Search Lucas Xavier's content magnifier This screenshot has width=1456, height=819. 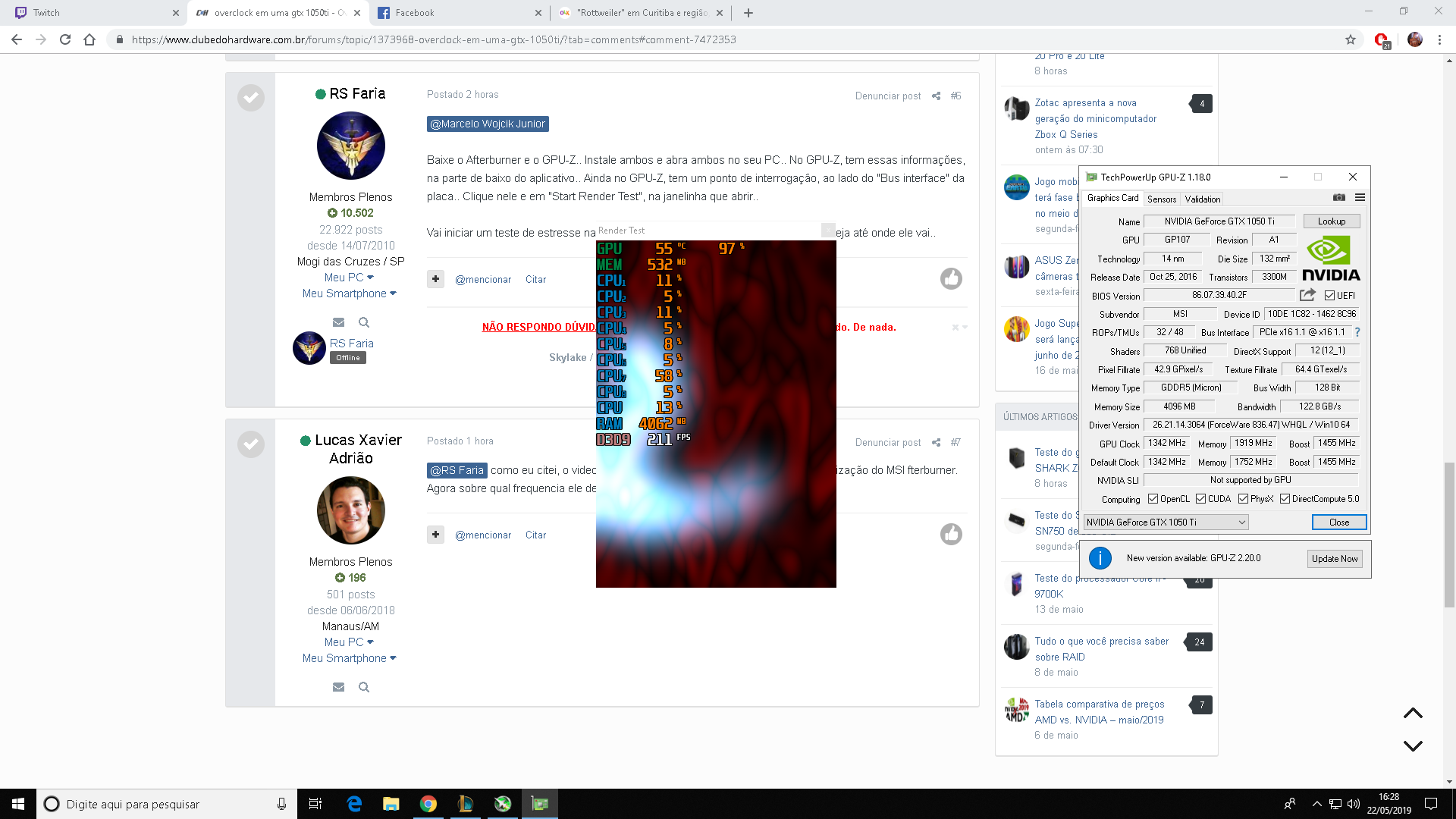pos(364,687)
